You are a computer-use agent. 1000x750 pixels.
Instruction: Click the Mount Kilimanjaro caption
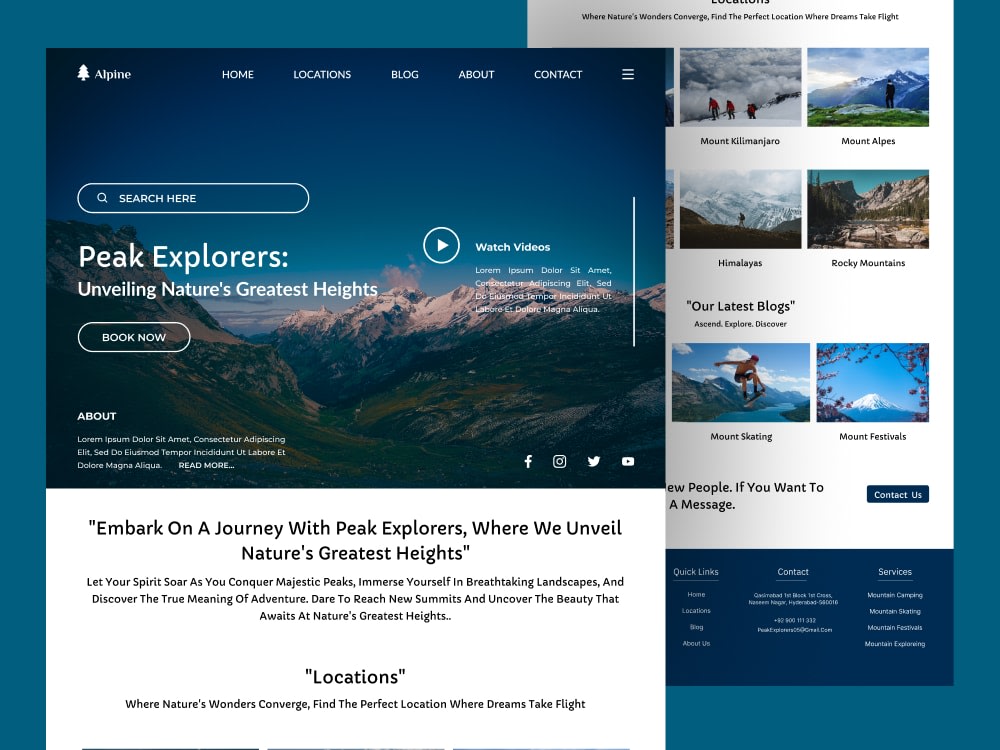pos(740,141)
